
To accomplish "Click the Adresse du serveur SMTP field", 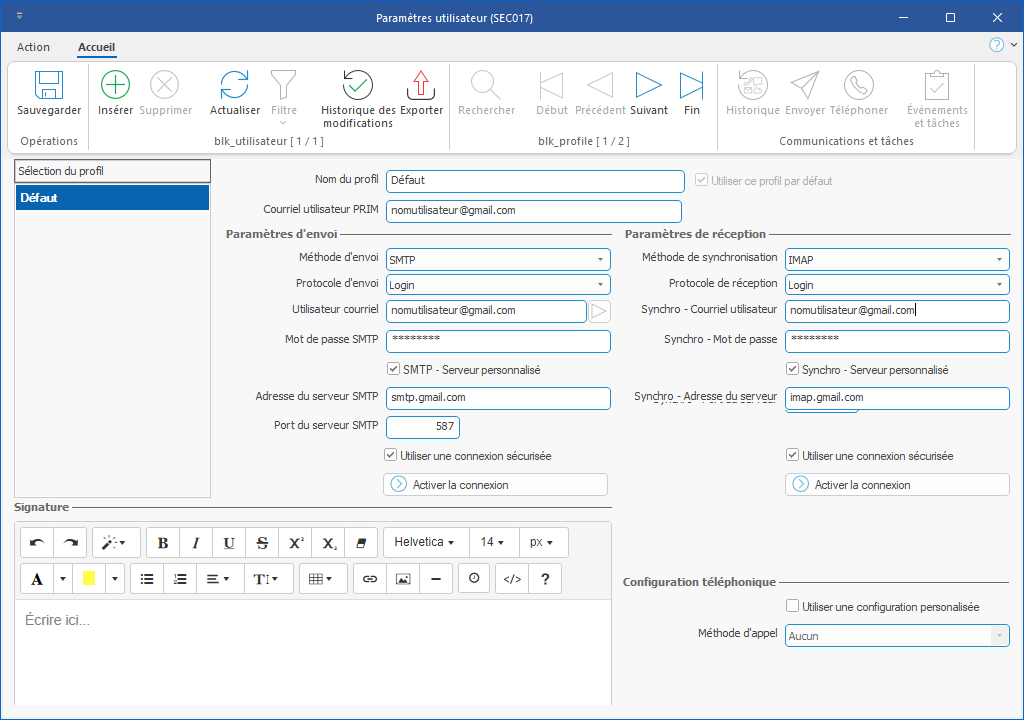I will click(498, 398).
